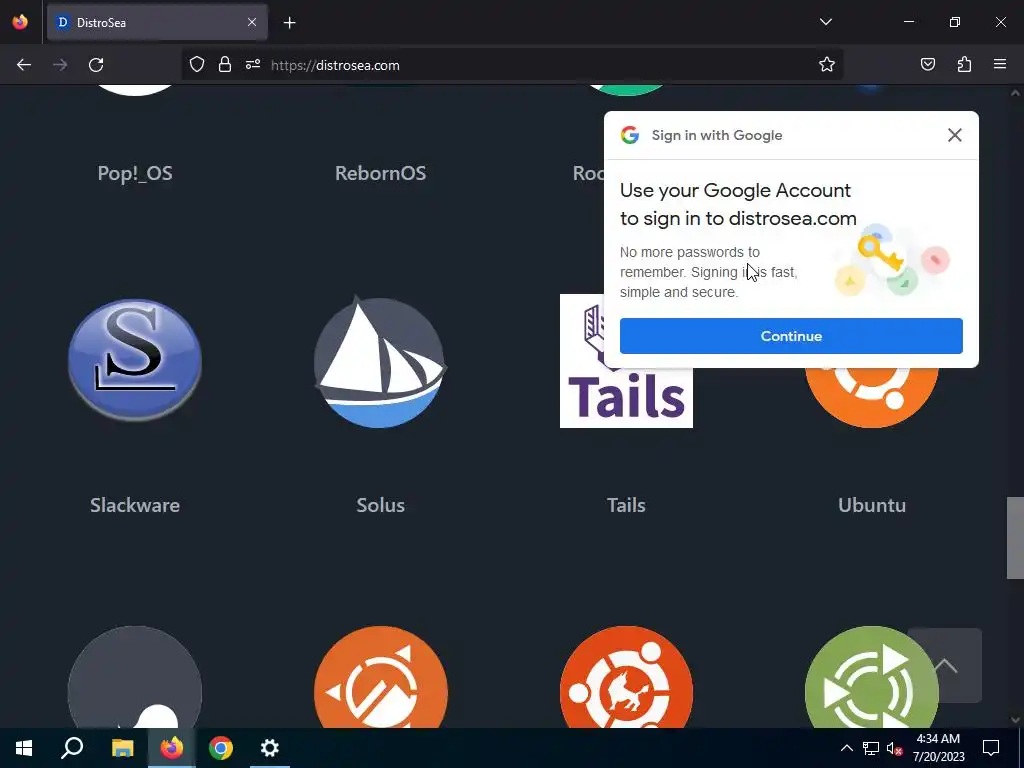Click the Google G logo in popup
This screenshot has width=1024, height=768.
(630, 135)
